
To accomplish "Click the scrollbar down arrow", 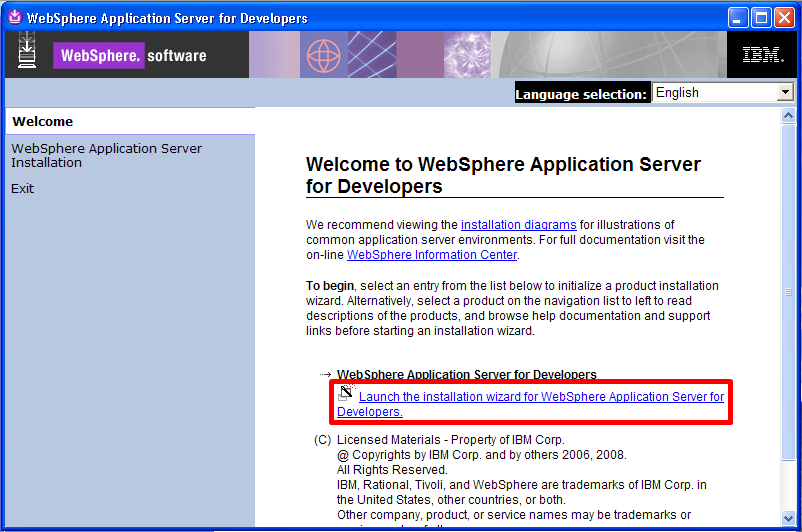I will [788, 518].
